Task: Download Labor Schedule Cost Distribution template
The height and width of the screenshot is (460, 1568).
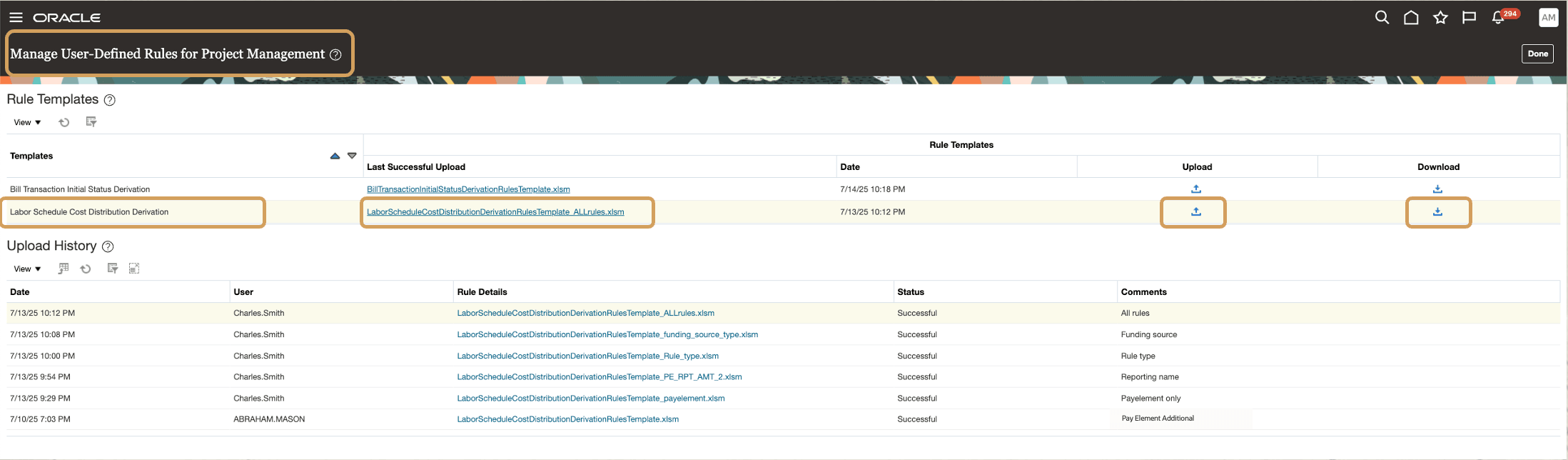Action: pos(1437,212)
